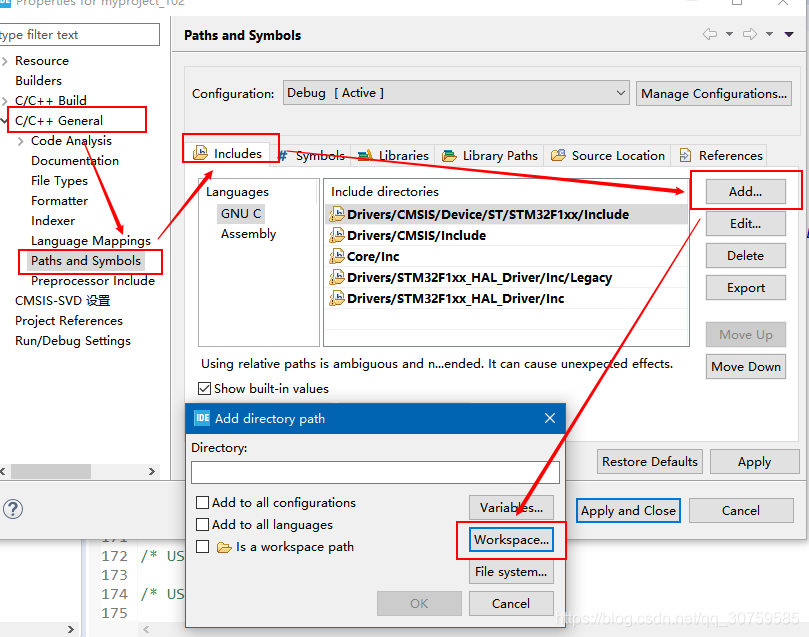
Task: Click Apply and Close button
Action: coord(628,510)
